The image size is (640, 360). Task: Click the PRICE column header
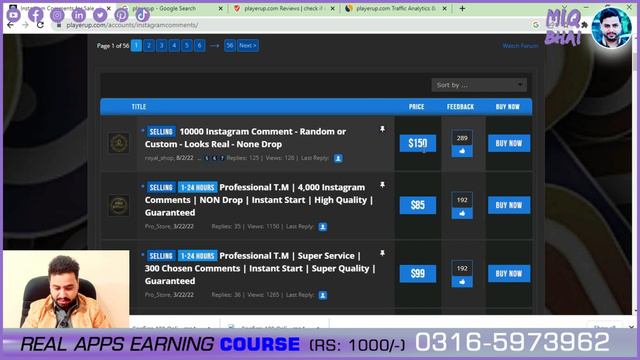(x=416, y=107)
